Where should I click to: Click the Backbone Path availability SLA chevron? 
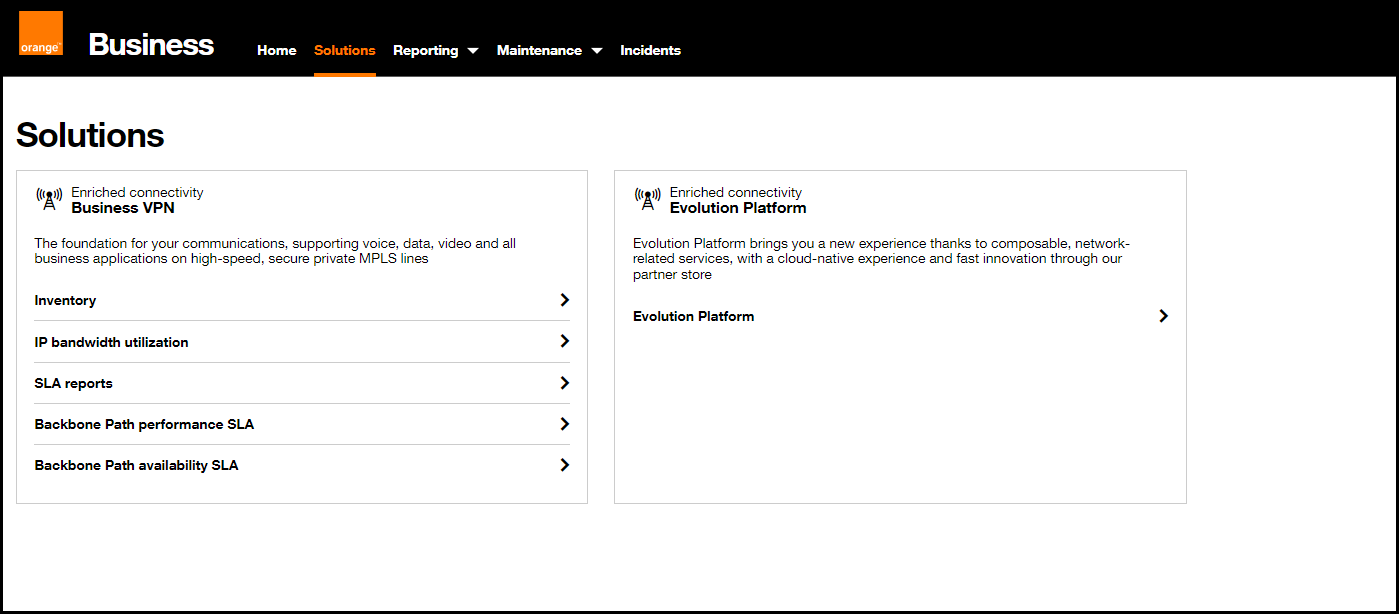point(565,465)
